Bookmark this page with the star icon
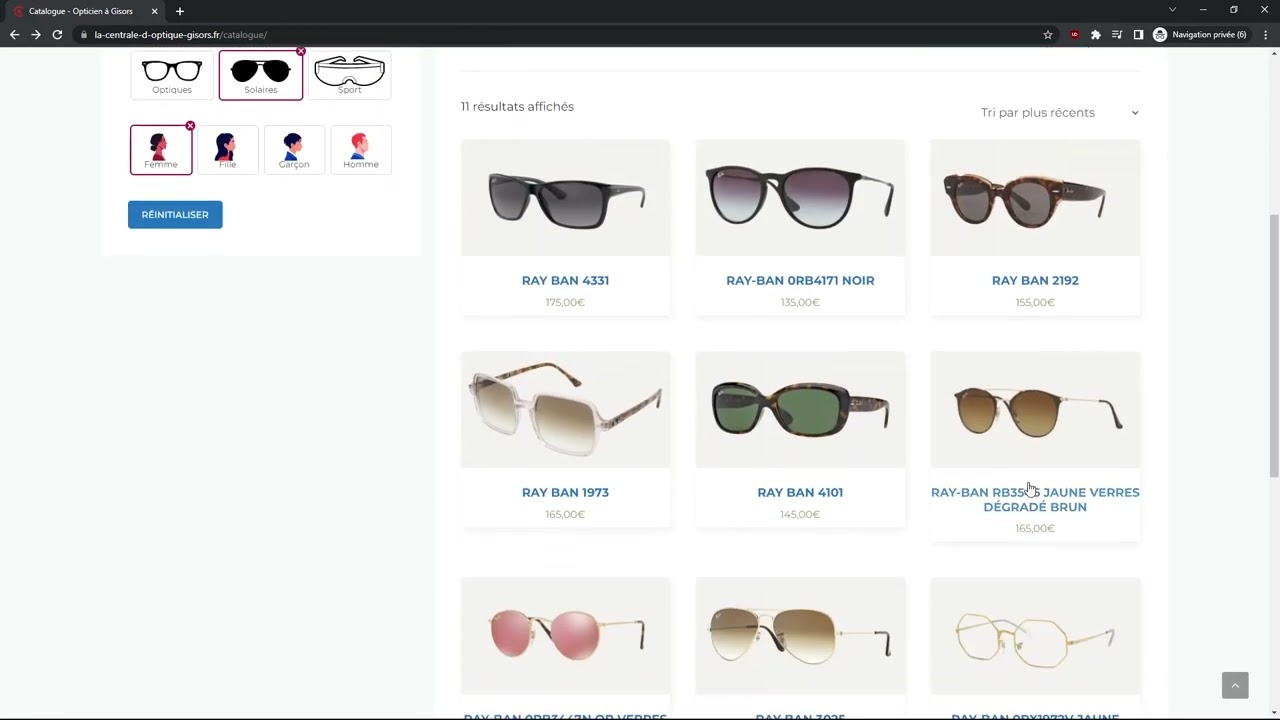This screenshot has height=720, width=1280. tap(1048, 35)
